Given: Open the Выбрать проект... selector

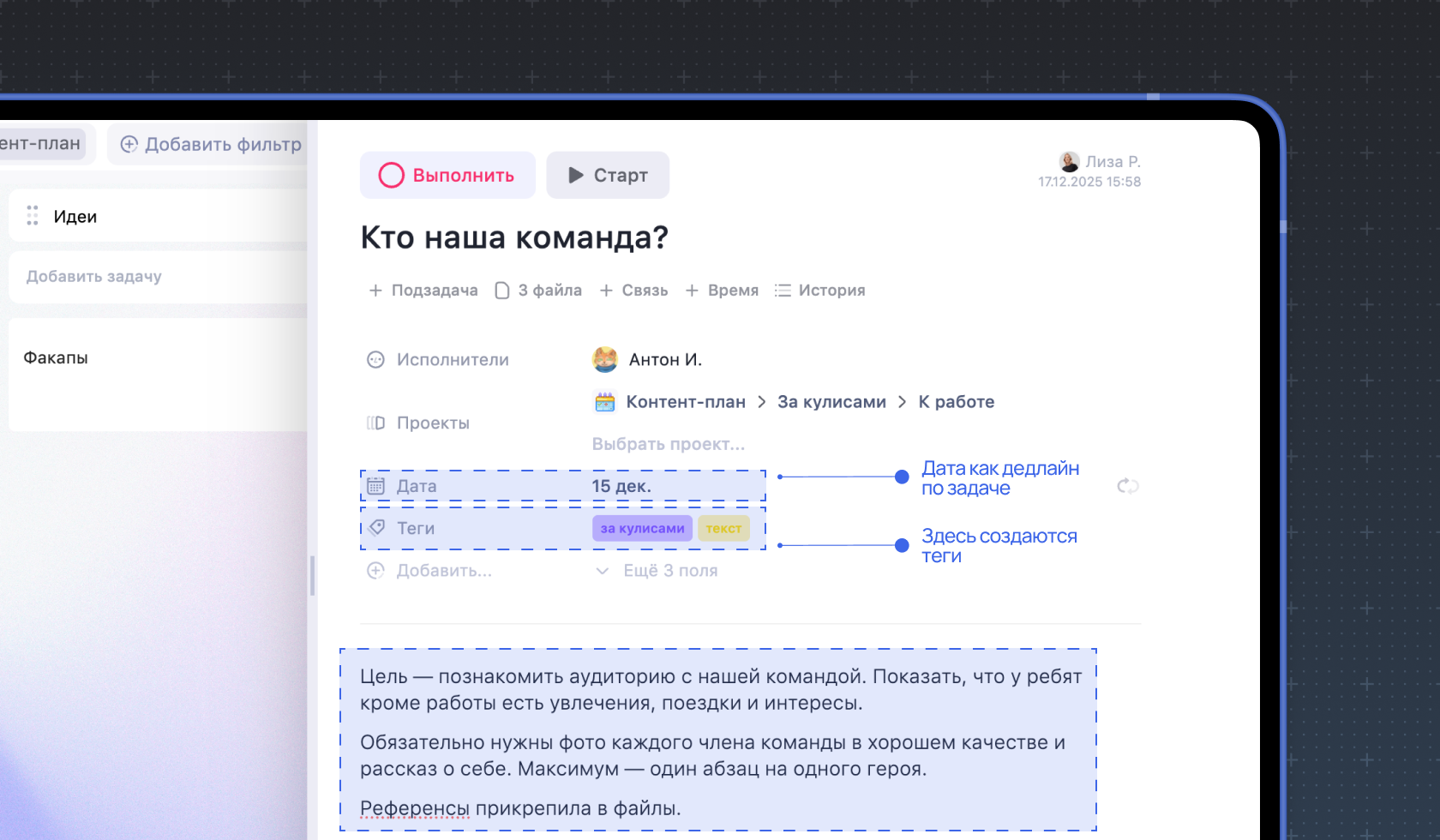Looking at the screenshot, I should coord(668,443).
